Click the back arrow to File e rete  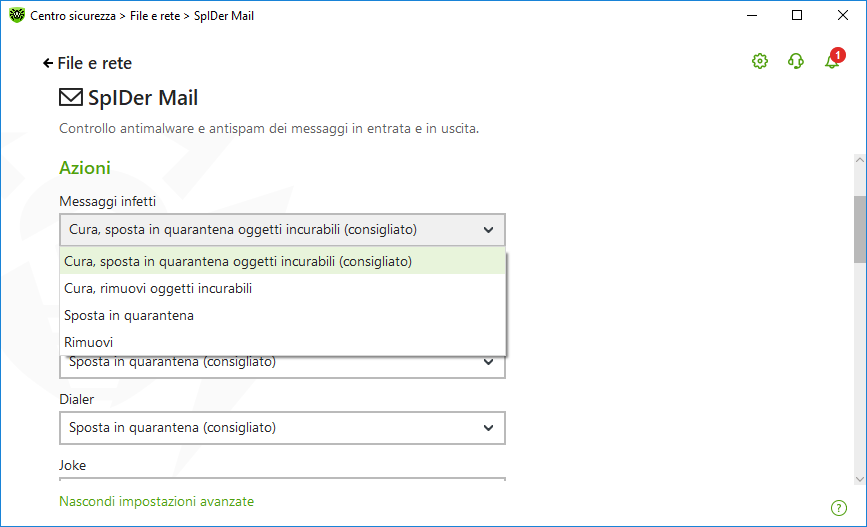coord(47,63)
